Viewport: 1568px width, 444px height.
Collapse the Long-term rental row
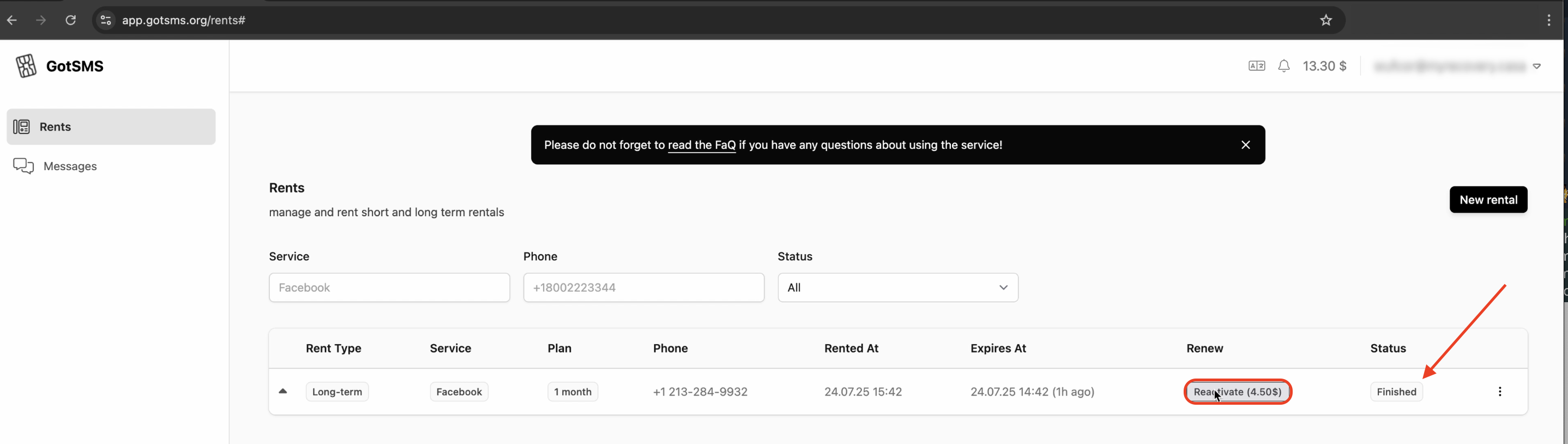pos(282,392)
